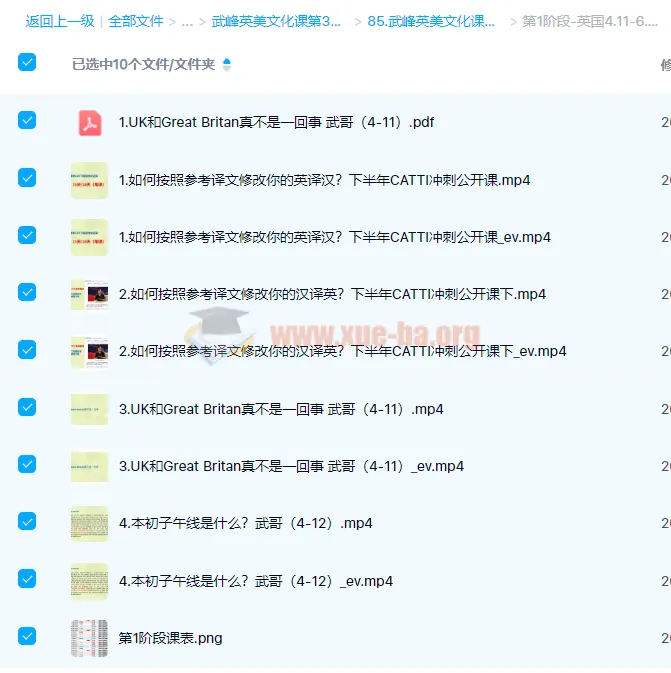Open thumbnail of 第1阶段课表.png
The image size is (671, 673).
(x=89, y=638)
